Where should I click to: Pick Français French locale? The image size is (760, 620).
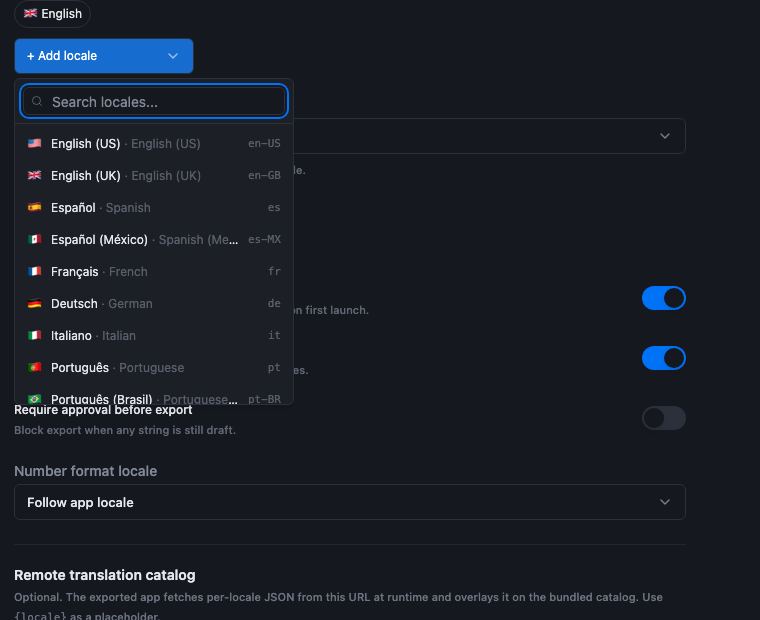(154, 271)
